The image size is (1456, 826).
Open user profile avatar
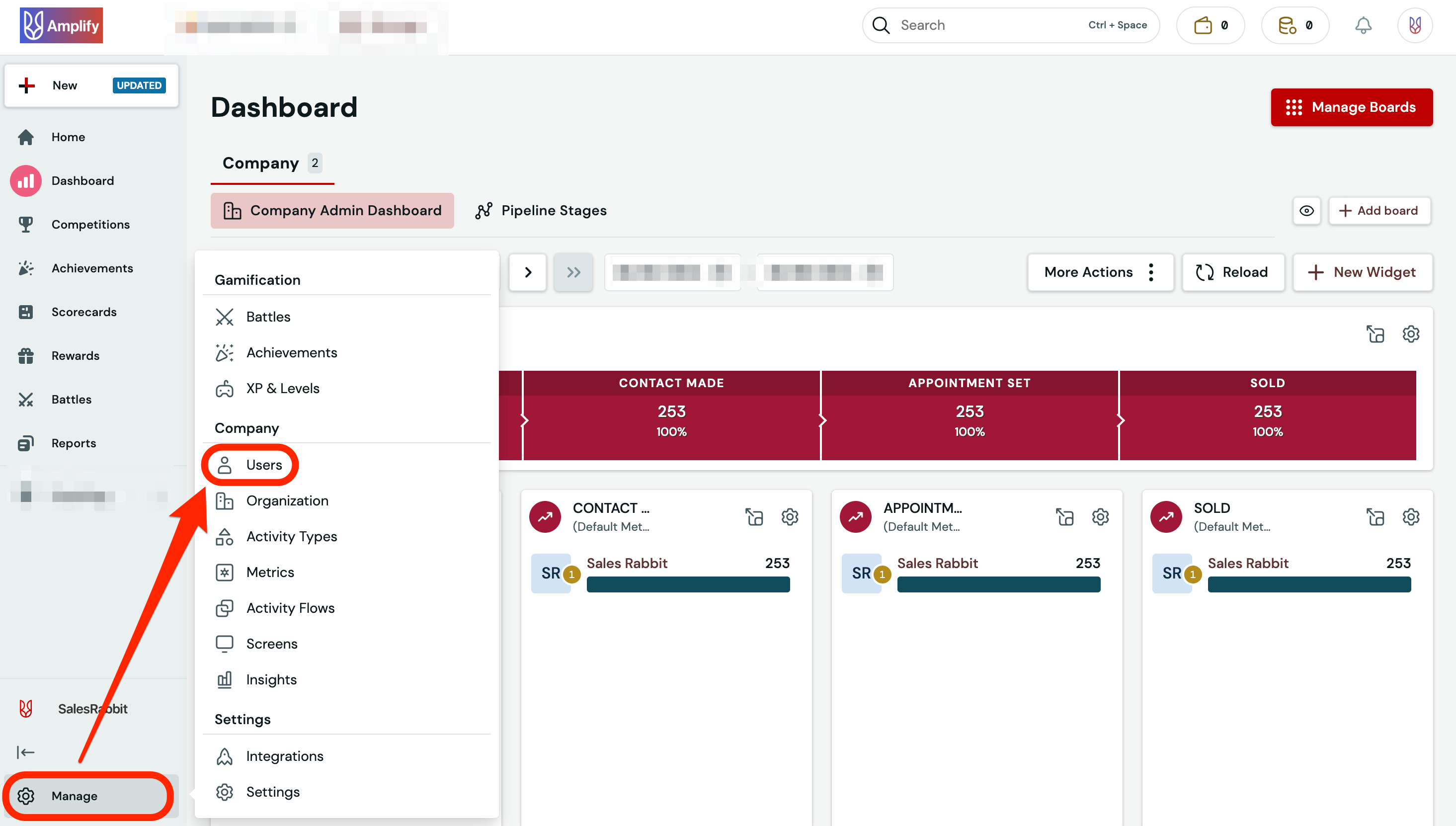point(1415,25)
